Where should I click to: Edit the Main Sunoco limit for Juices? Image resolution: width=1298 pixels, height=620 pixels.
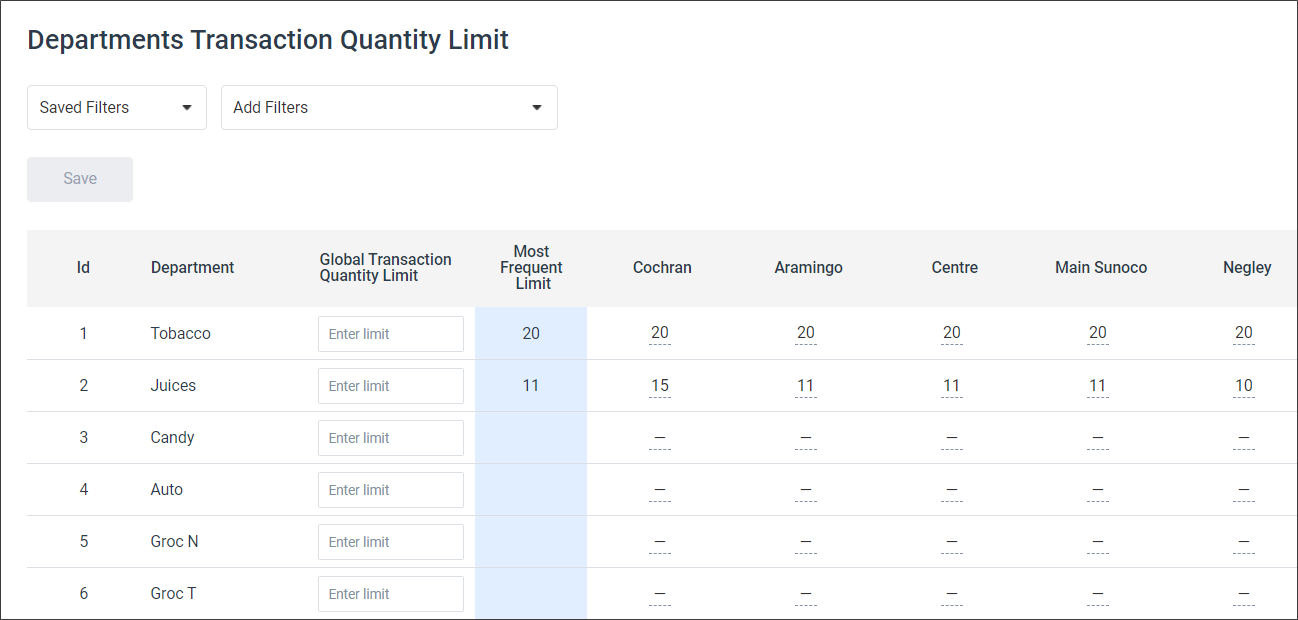(1097, 385)
